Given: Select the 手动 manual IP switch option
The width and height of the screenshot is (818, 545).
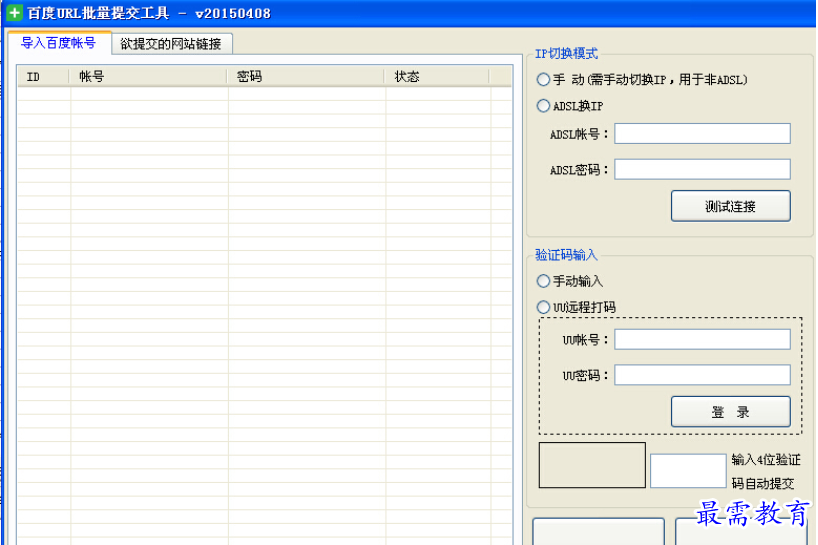Looking at the screenshot, I should coord(543,80).
